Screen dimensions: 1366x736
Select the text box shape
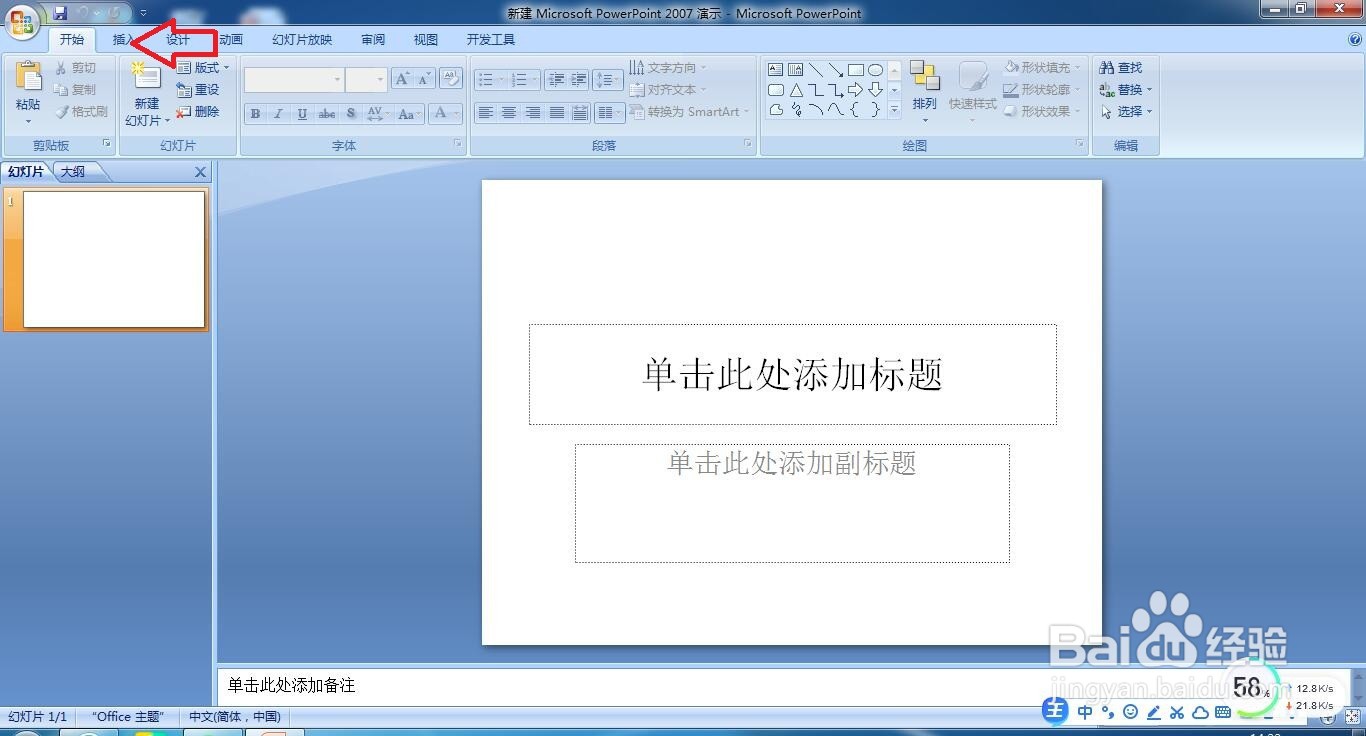tap(775, 70)
